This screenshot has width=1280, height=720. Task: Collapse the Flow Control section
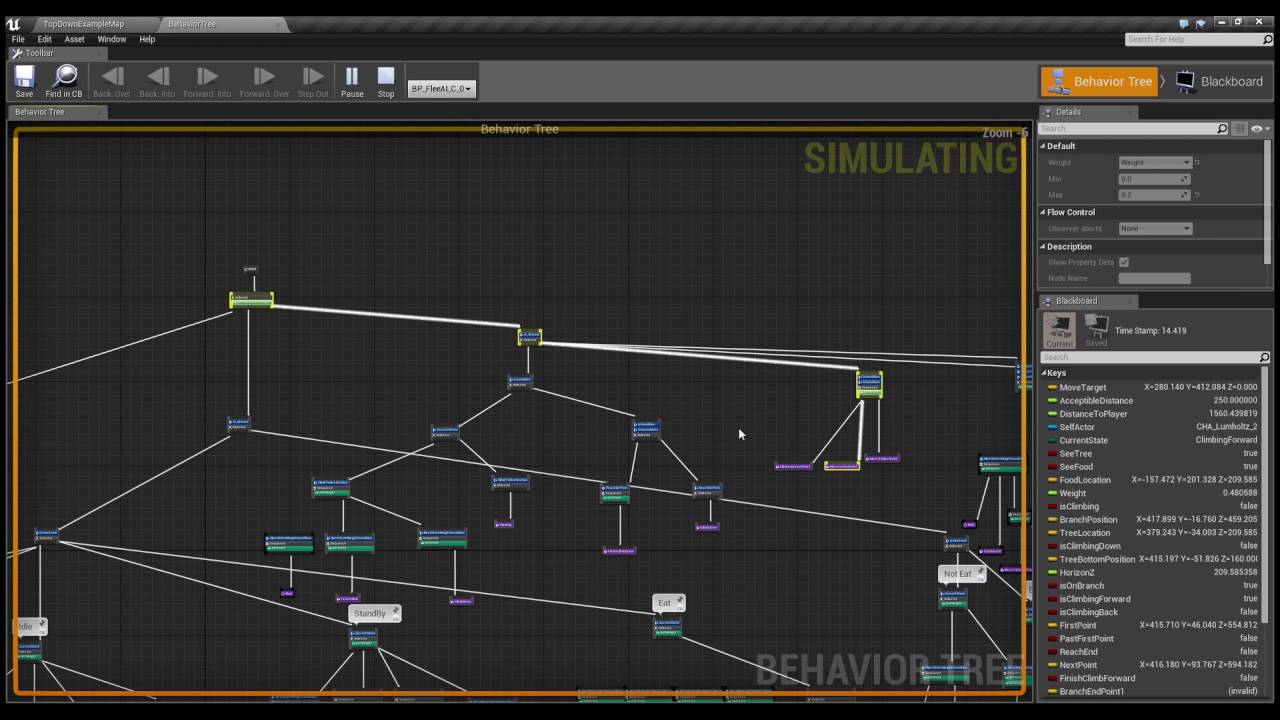point(1042,212)
